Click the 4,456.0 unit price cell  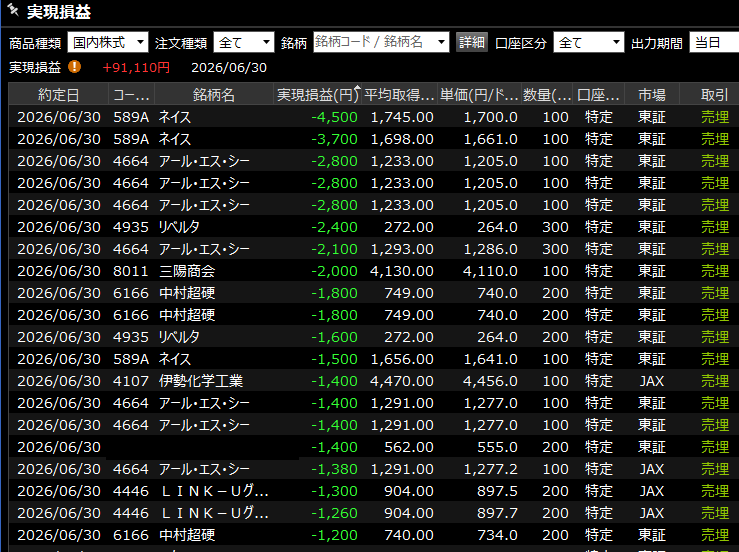(x=490, y=381)
